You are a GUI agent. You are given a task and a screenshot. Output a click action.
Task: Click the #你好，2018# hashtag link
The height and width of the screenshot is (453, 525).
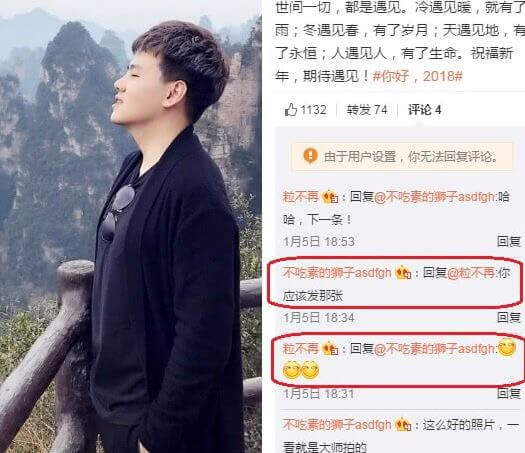tap(418, 76)
